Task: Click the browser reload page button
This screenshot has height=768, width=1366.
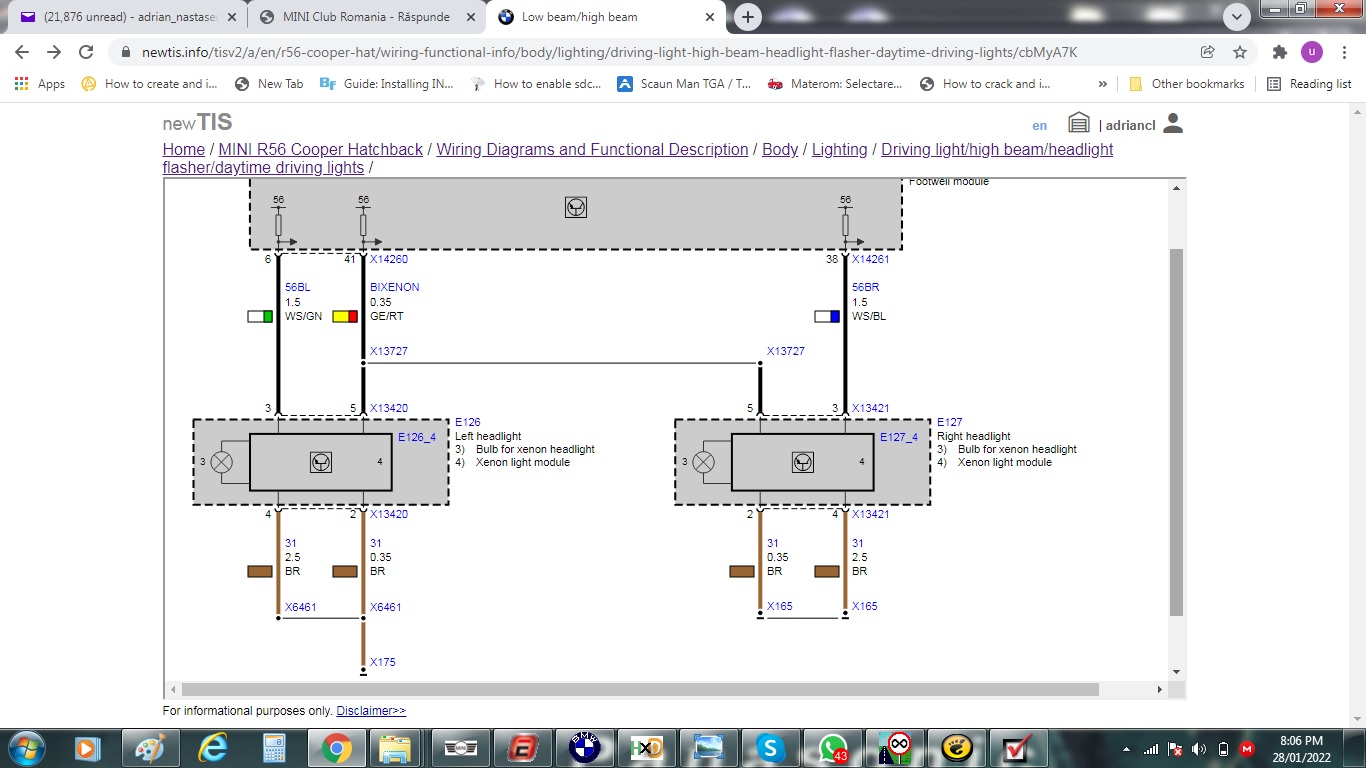Action: click(x=86, y=52)
